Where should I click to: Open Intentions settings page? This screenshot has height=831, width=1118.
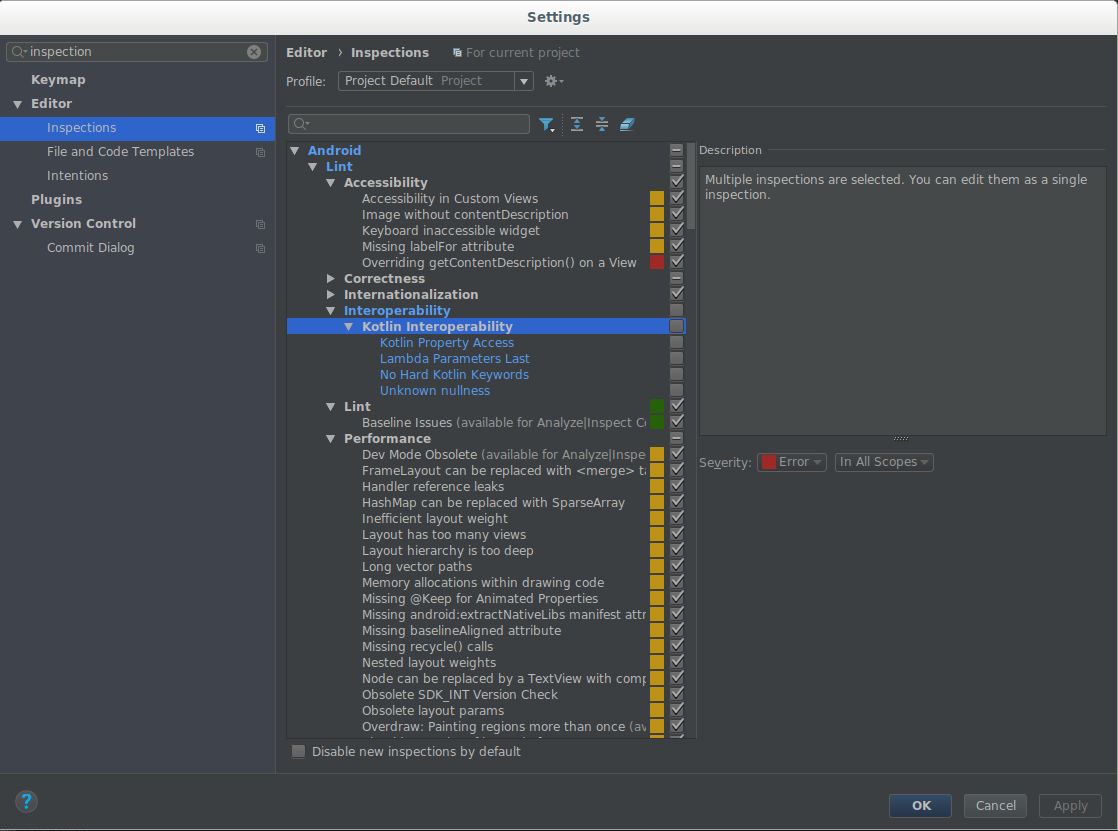[x=77, y=175]
